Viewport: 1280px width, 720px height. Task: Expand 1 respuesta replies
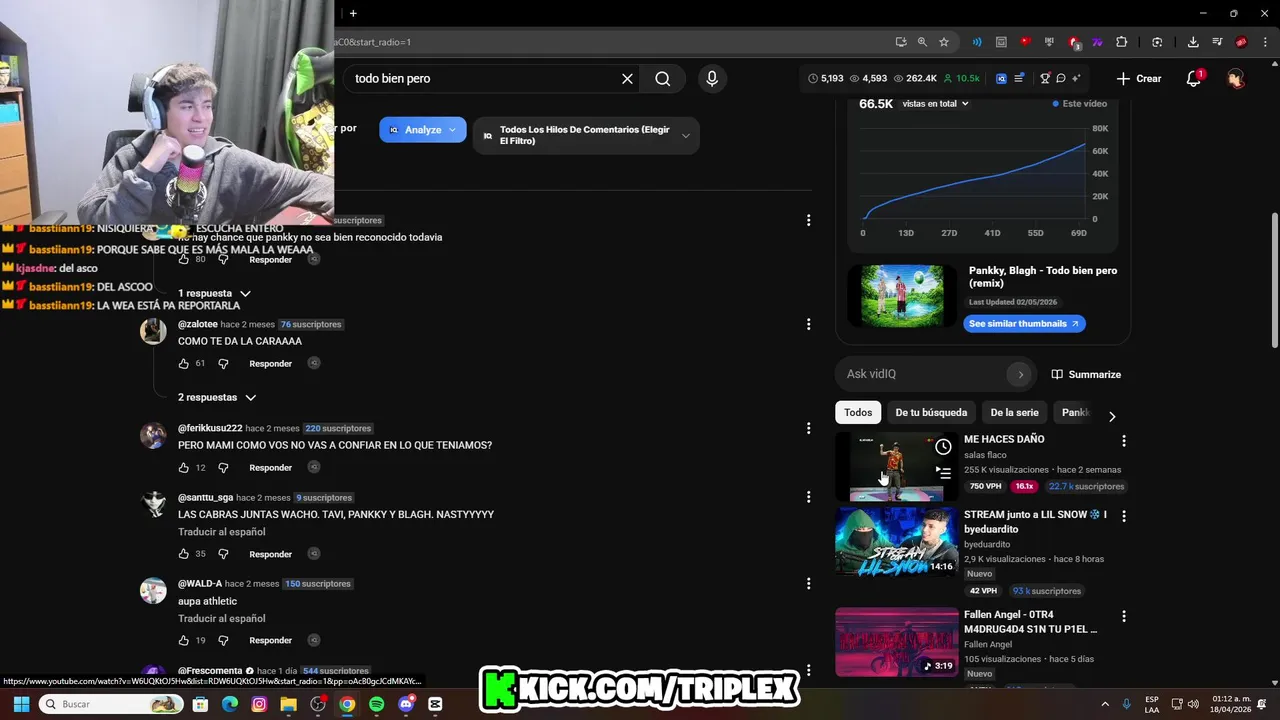click(x=214, y=294)
